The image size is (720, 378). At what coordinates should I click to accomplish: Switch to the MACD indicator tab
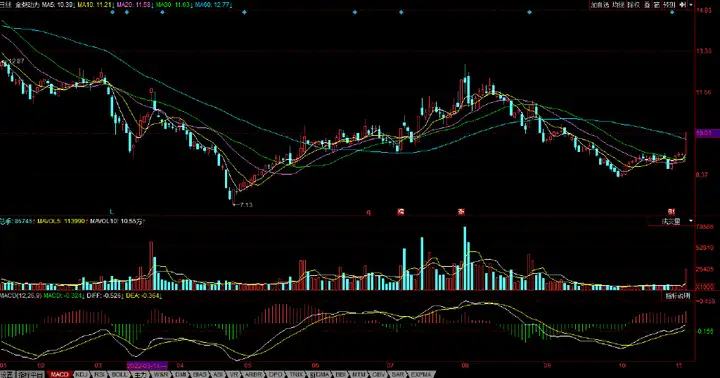(x=60, y=374)
